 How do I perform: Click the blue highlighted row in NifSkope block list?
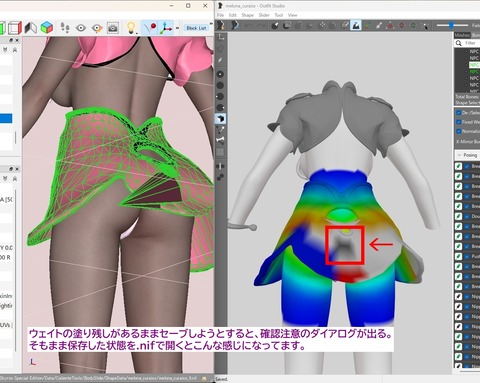click(x=6, y=118)
